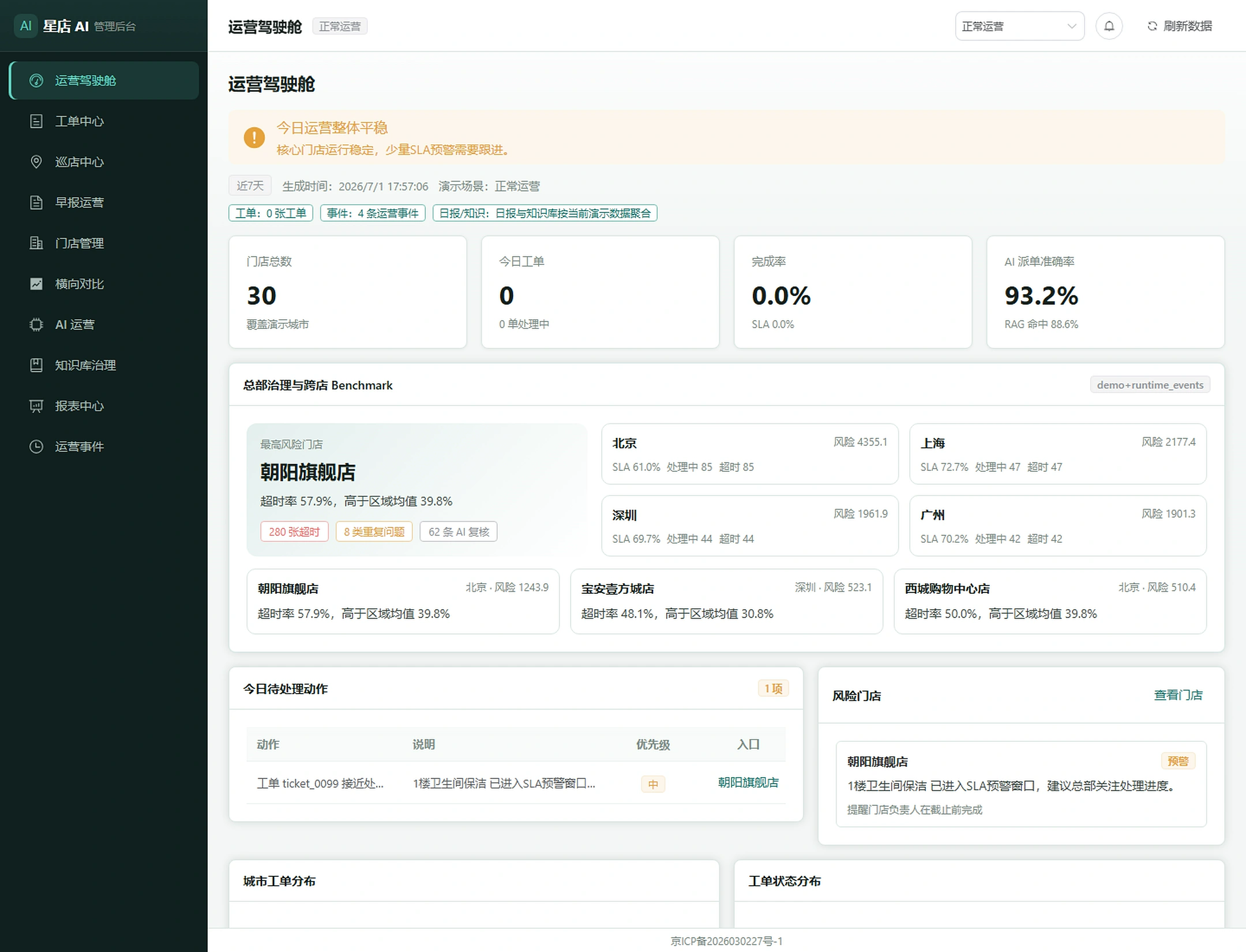Viewport: 1246px width, 952px height.
Task: Select the 北京 city risk card
Action: tap(749, 454)
